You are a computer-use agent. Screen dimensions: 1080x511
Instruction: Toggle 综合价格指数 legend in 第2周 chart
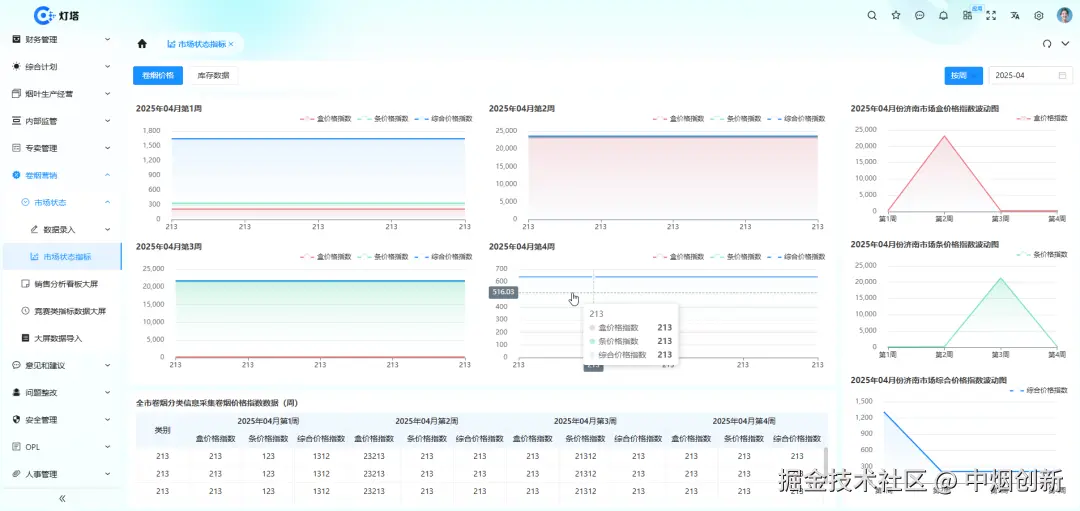[797, 118]
